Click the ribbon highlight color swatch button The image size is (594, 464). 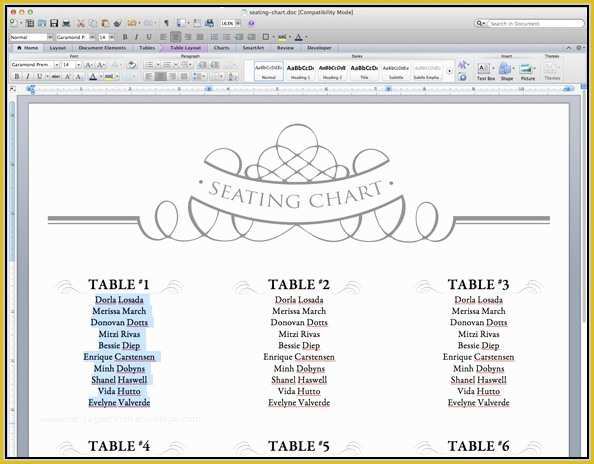pyautogui.click(x=109, y=77)
